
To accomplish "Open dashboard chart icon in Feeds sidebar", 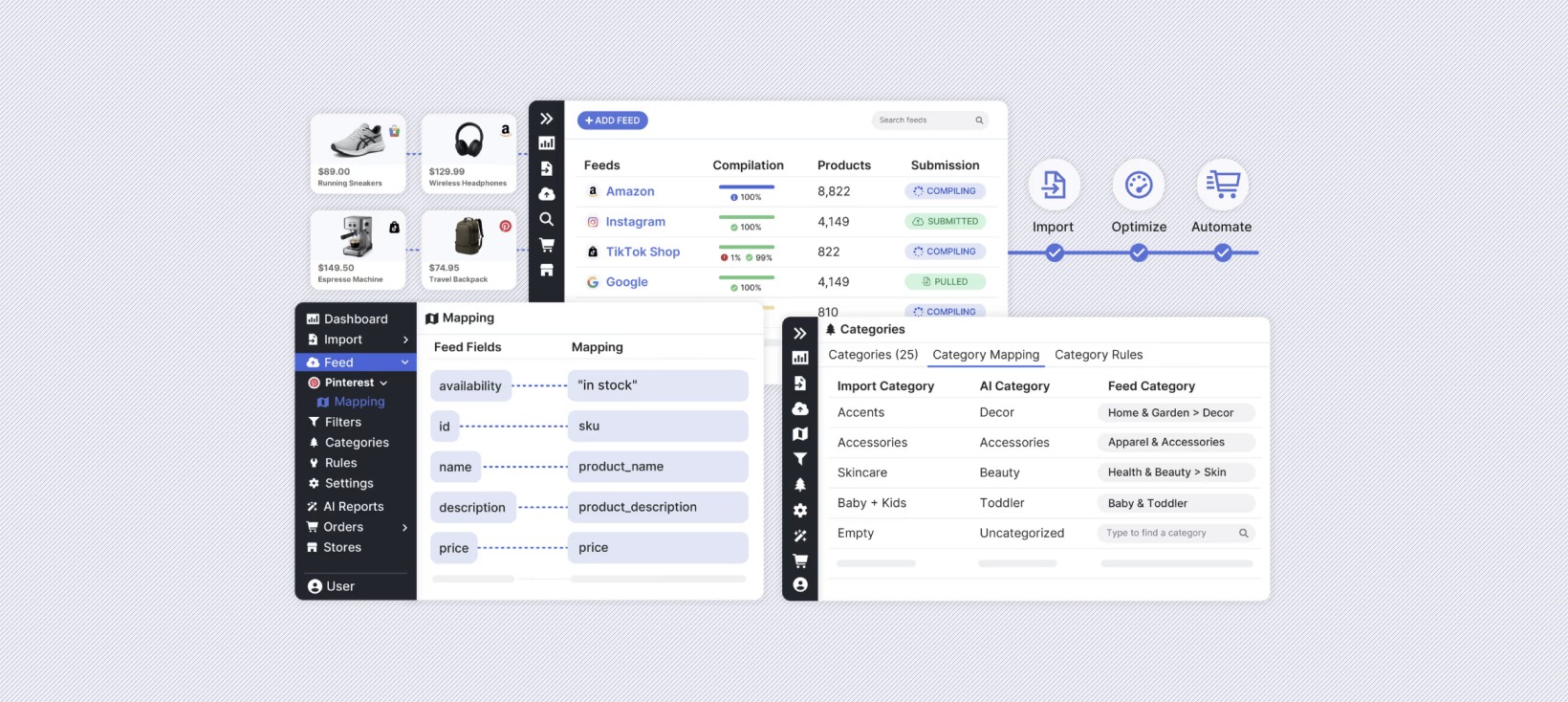I will coord(546,143).
